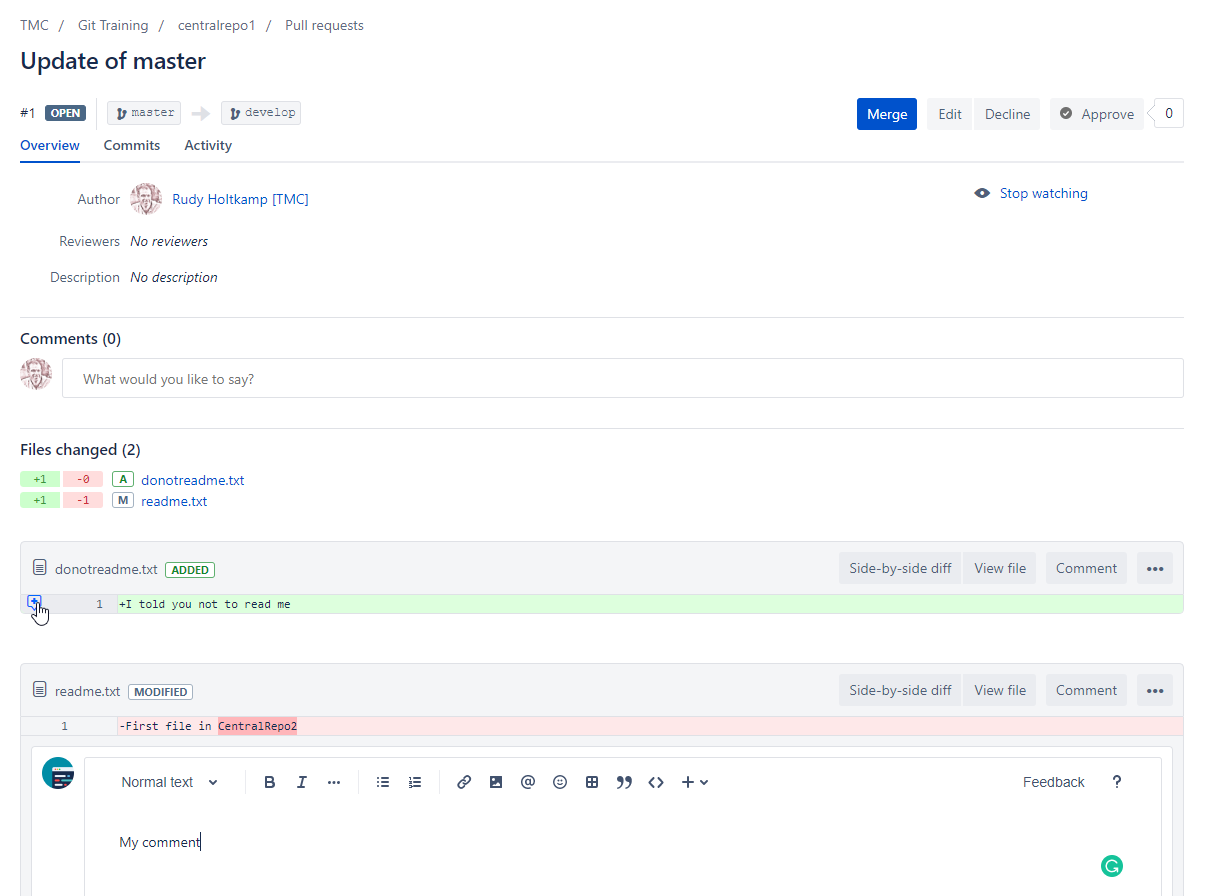Add a blockquote in the comment editor
Viewport: 1209px width, 896px height.
click(x=624, y=782)
